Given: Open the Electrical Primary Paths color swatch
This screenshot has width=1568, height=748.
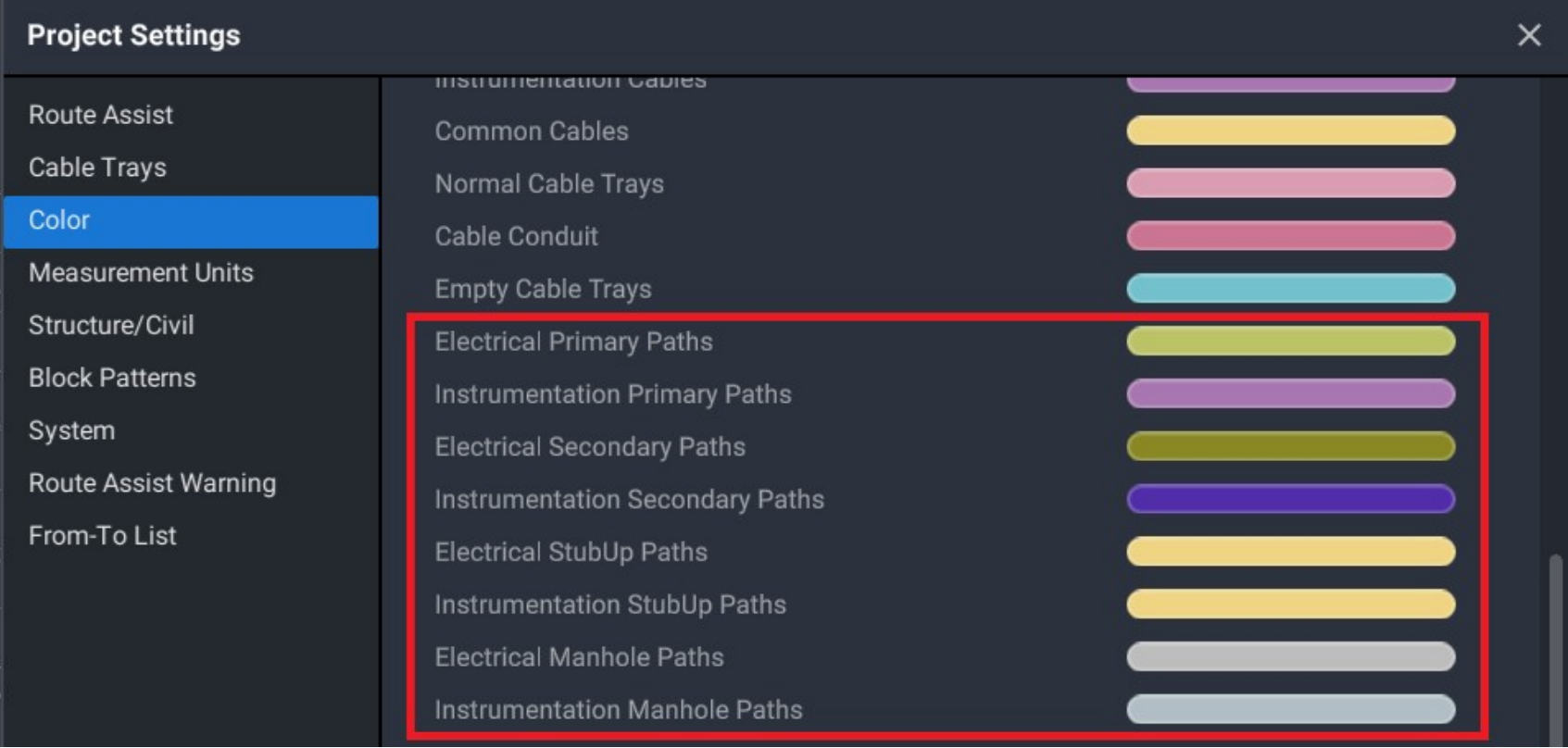Looking at the screenshot, I should click(x=1290, y=342).
